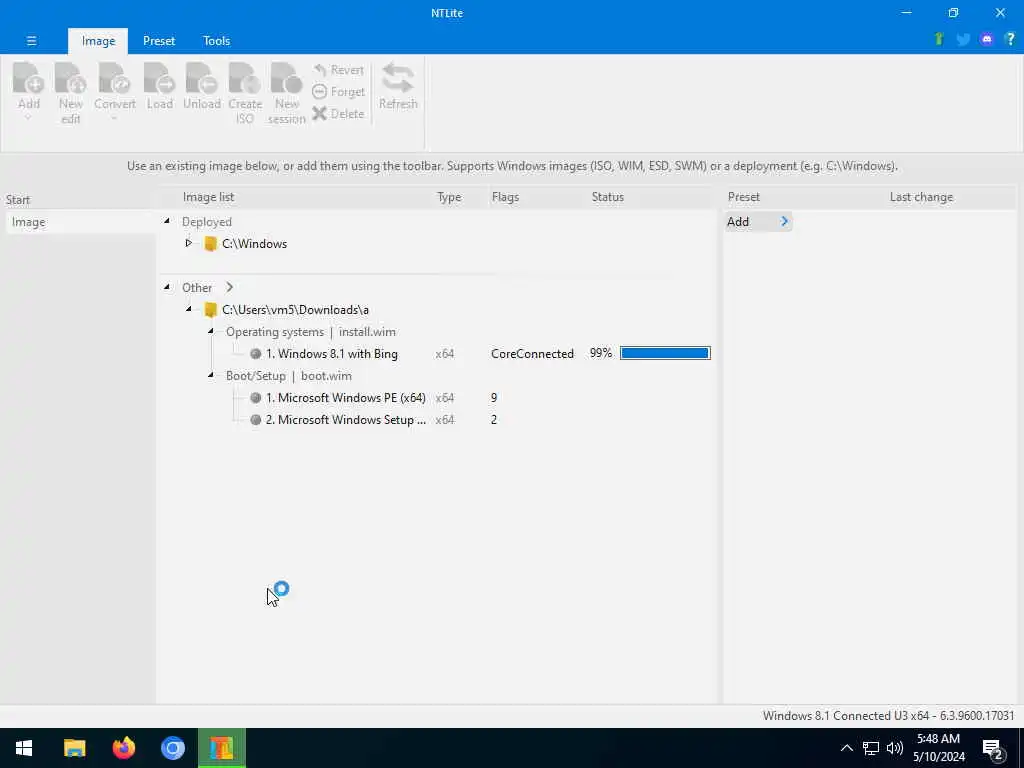This screenshot has height=768, width=1024.
Task: Open the notification center icon
Action: coord(993,749)
